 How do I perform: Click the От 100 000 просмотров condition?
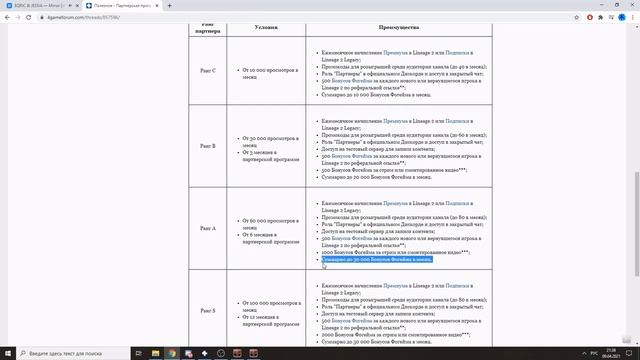coord(271,307)
